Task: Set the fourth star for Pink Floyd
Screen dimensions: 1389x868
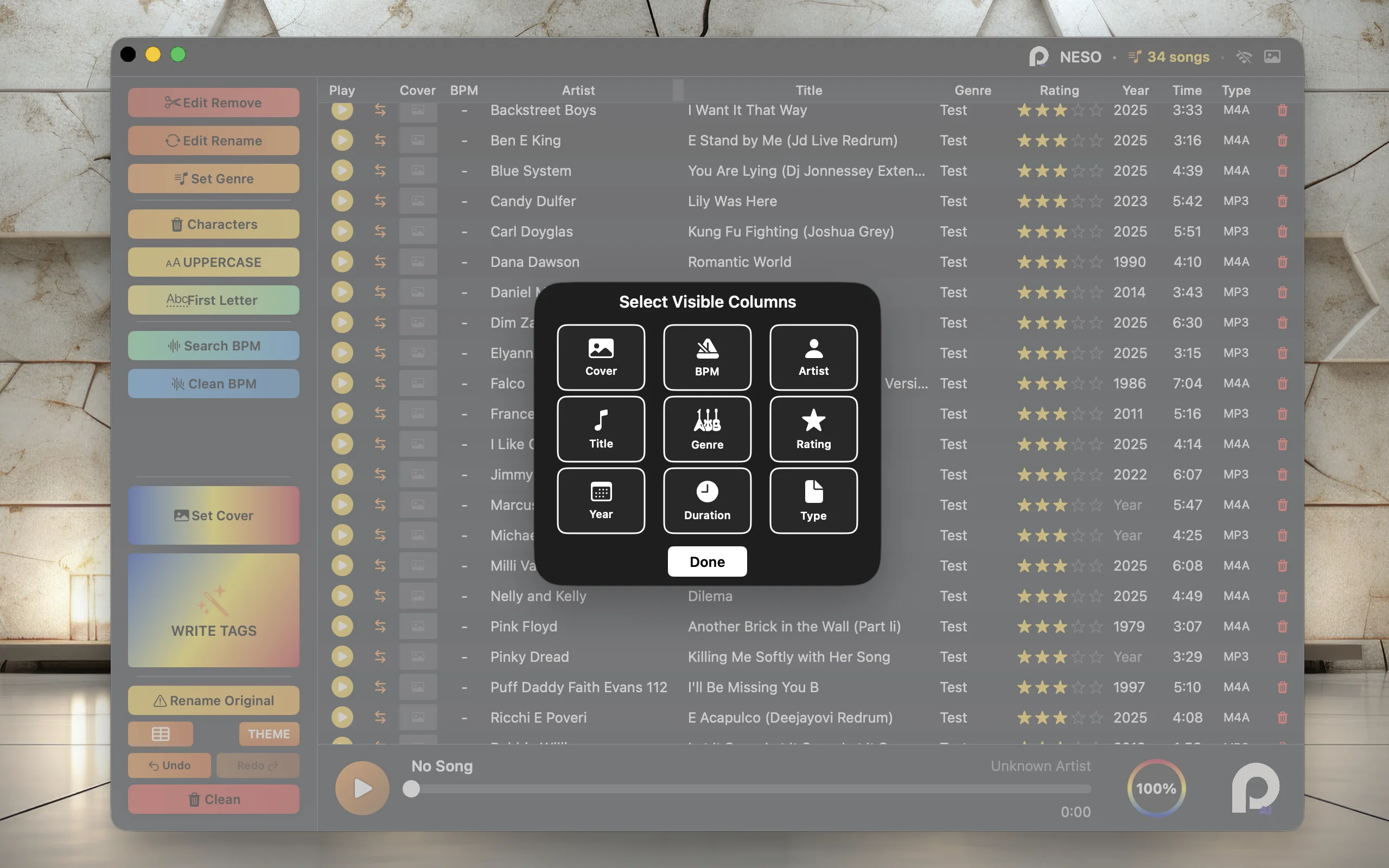Action: 1078,627
